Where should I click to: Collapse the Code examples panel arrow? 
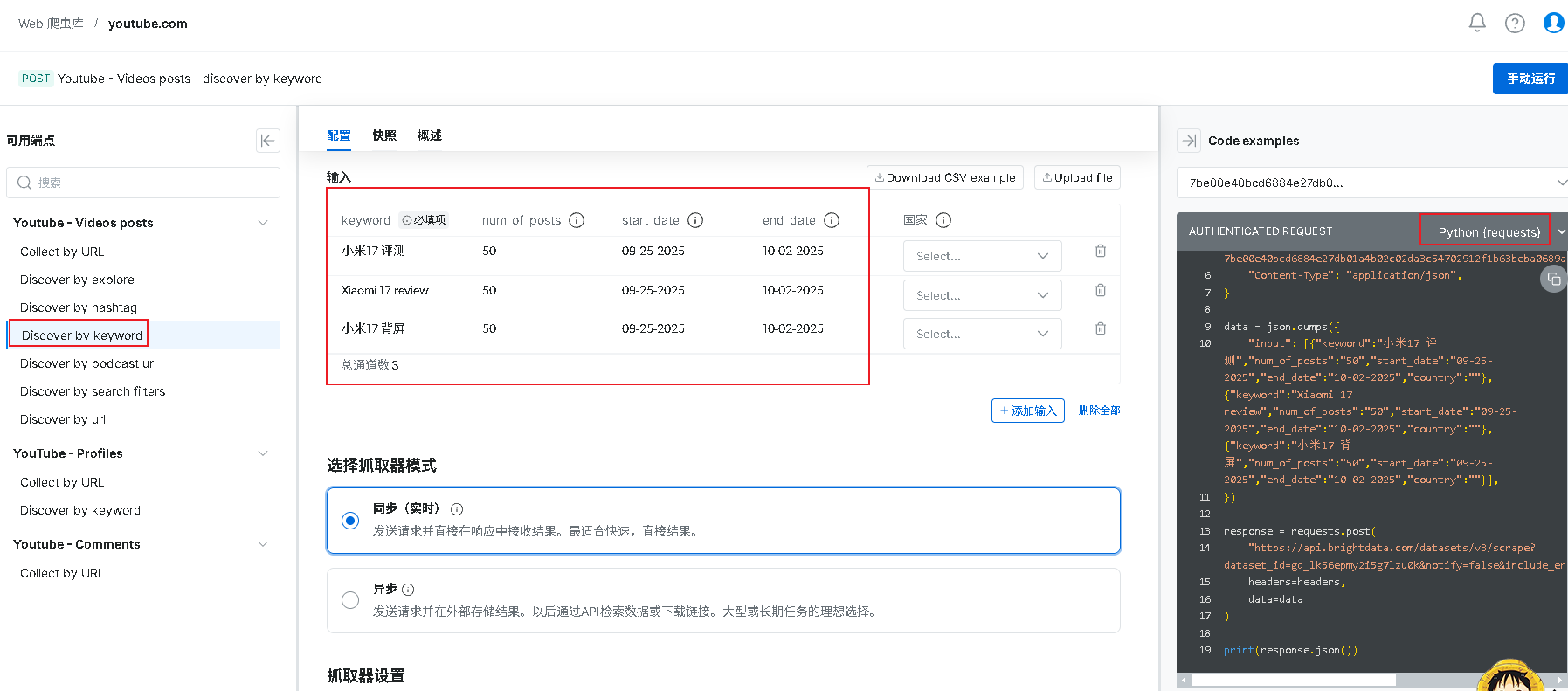(x=1189, y=141)
